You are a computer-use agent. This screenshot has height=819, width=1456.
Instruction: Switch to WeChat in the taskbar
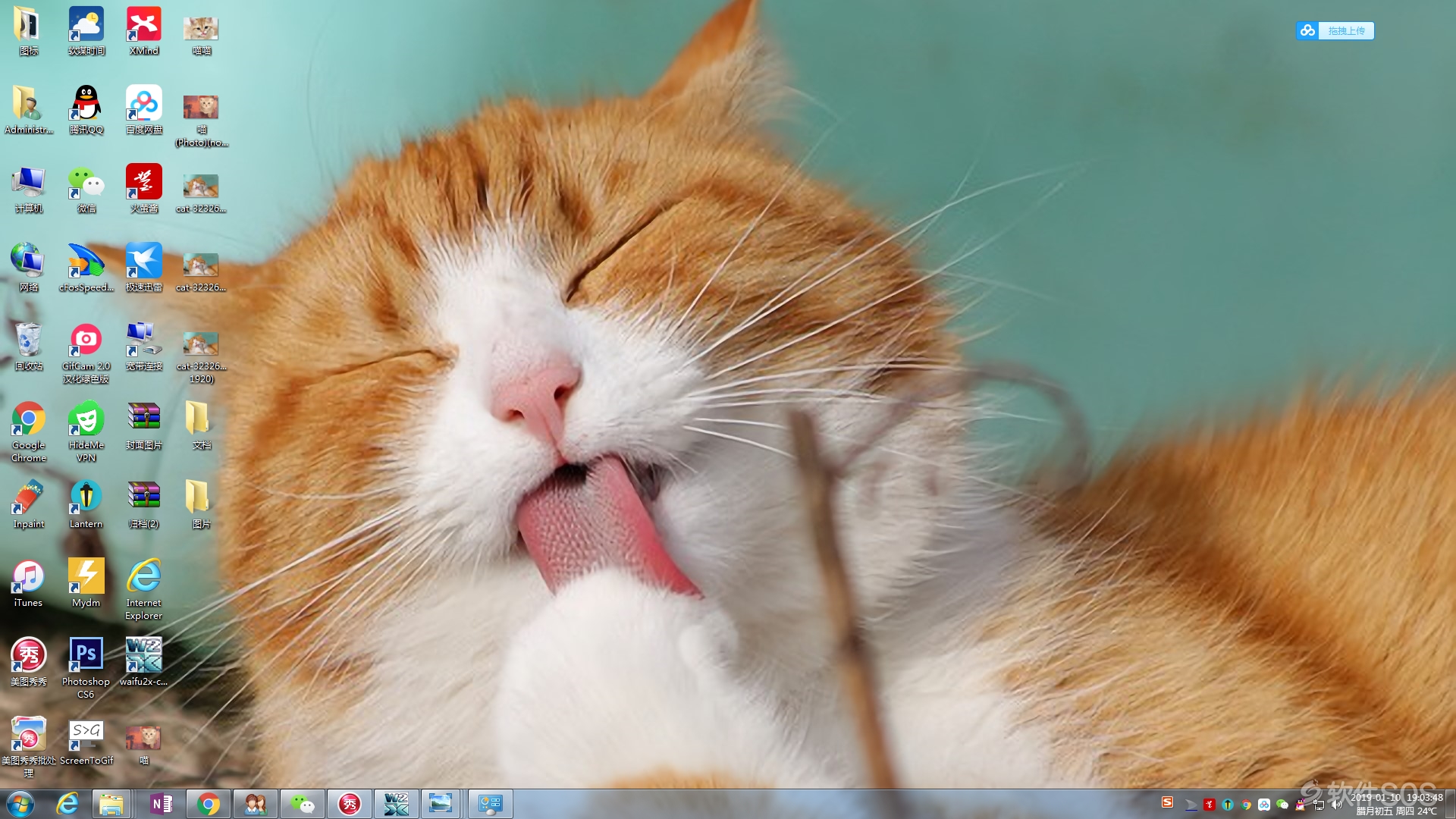coord(303,804)
